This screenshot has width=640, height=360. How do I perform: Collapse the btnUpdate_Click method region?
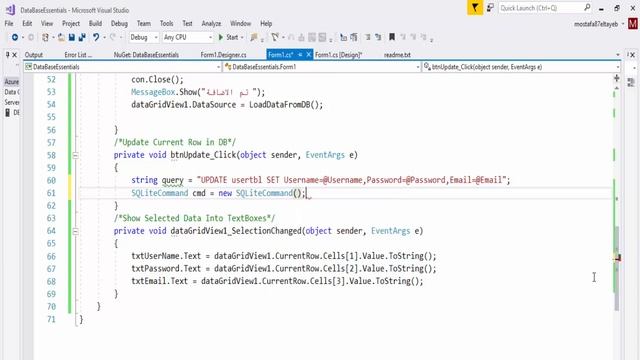point(76,155)
